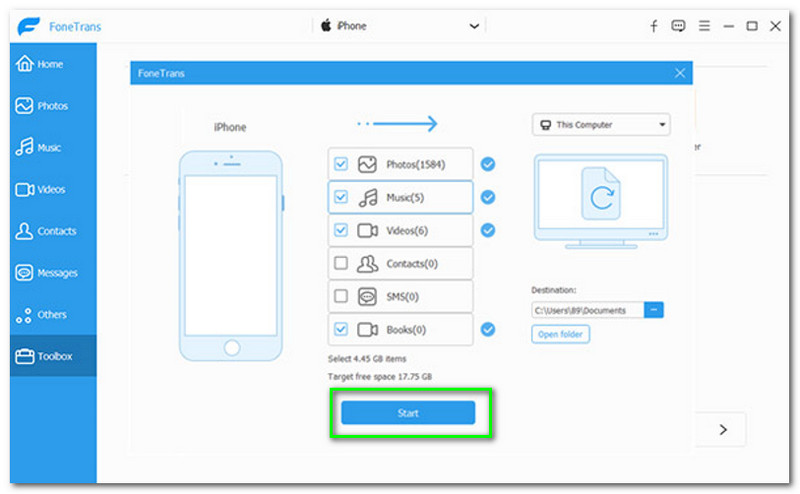Click the computer monitor restore graphic
This screenshot has width=800, height=494.
(601, 201)
